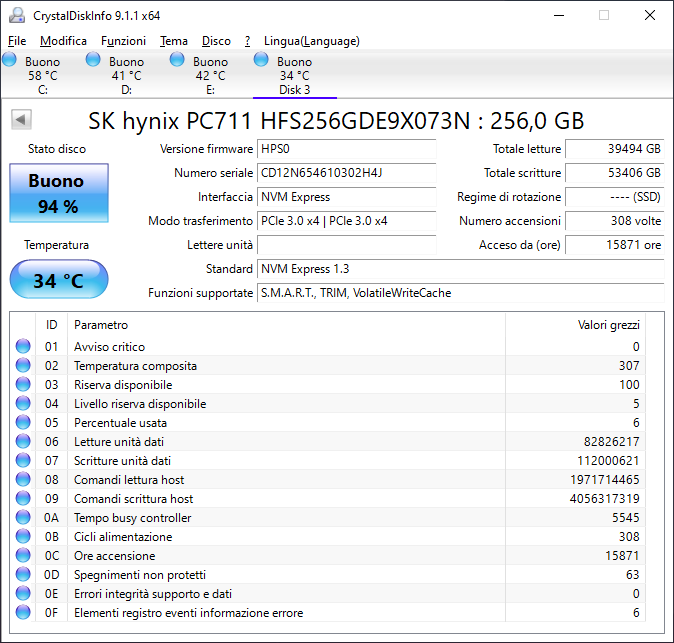The image size is (674, 643).
Task: Select the D: drive tab
Action: [x=126, y=75]
